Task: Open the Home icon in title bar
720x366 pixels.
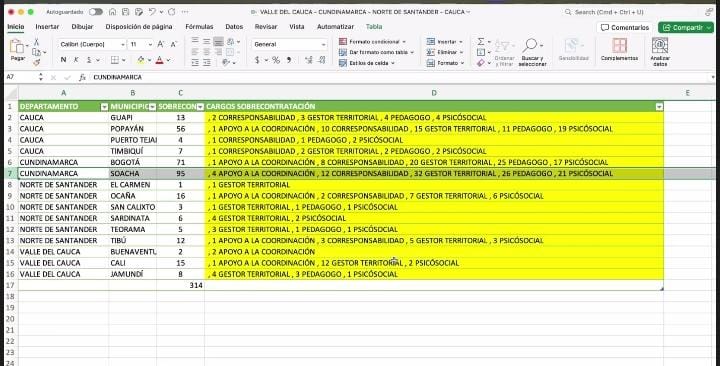Action: (112, 12)
